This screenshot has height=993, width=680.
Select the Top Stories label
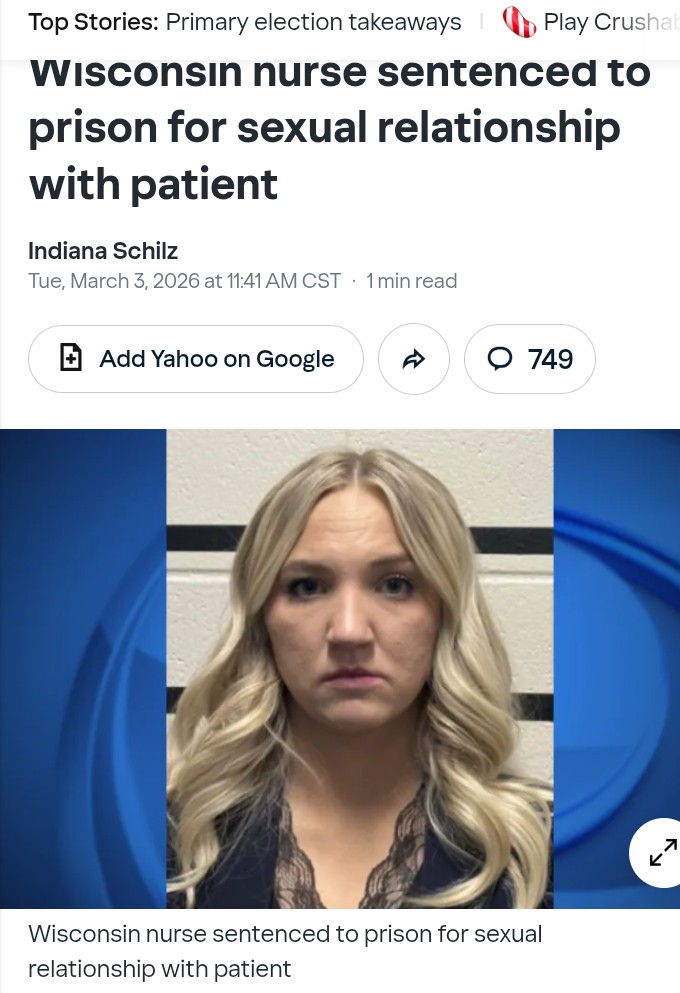(x=93, y=22)
